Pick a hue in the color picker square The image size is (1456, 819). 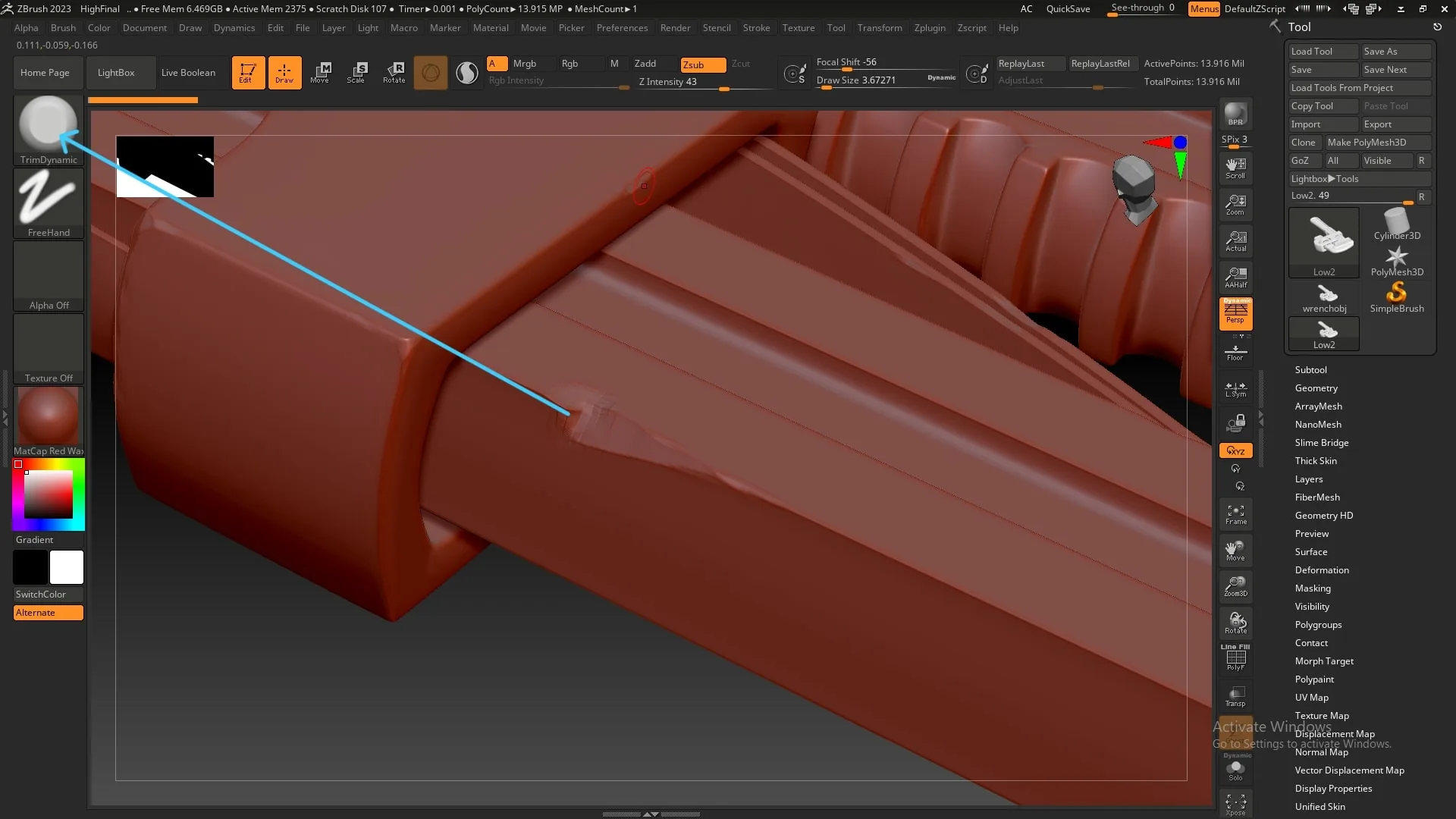pyautogui.click(x=49, y=494)
